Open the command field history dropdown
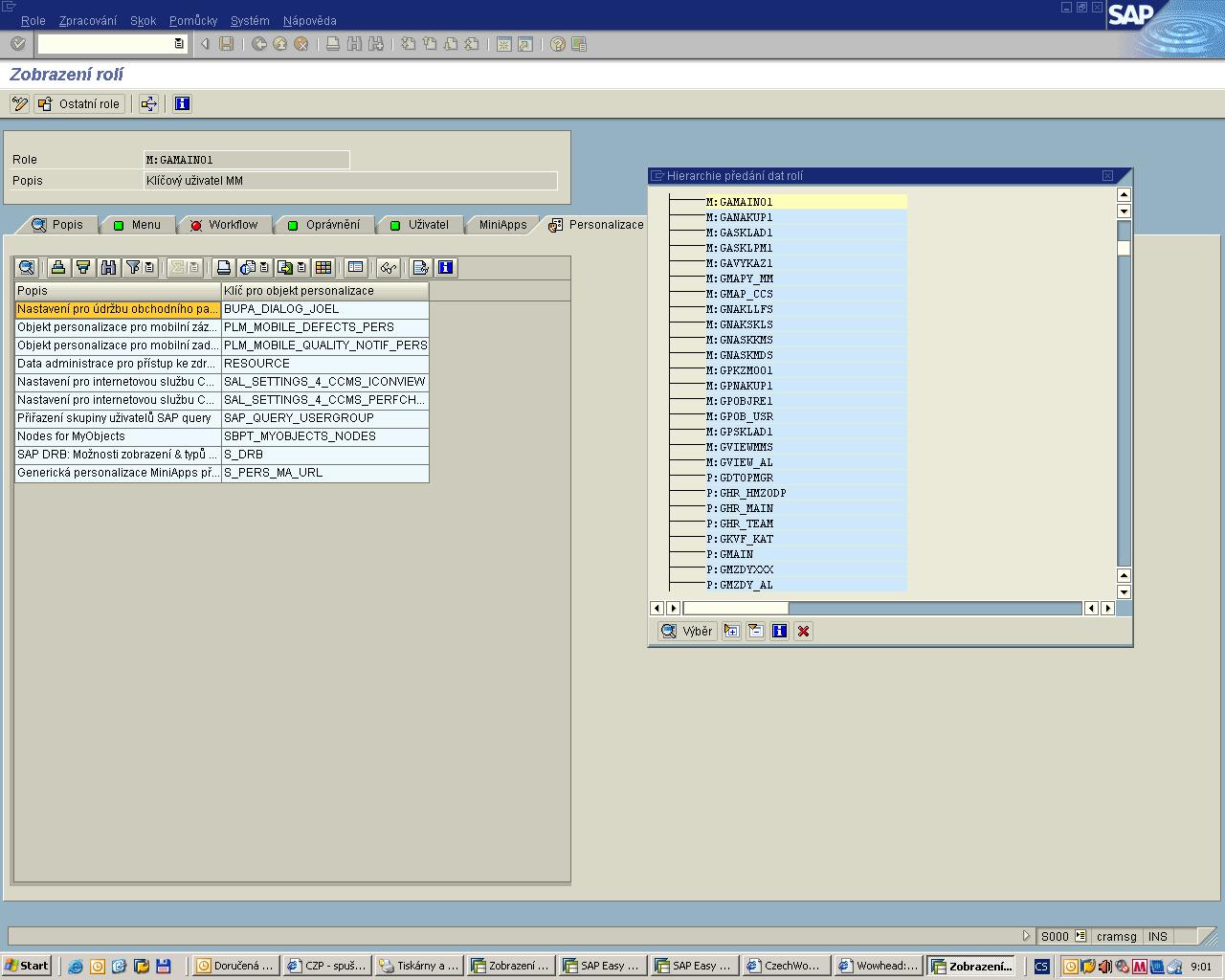The height and width of the screenshot is (980, 1225). point(179,44)
